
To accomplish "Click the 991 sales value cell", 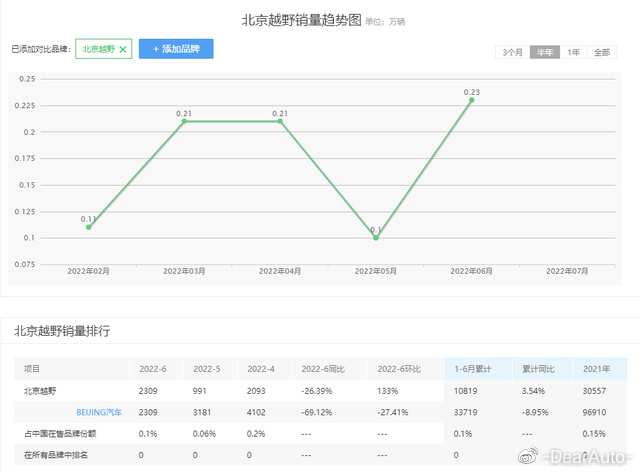I will (x=200, y=391).
